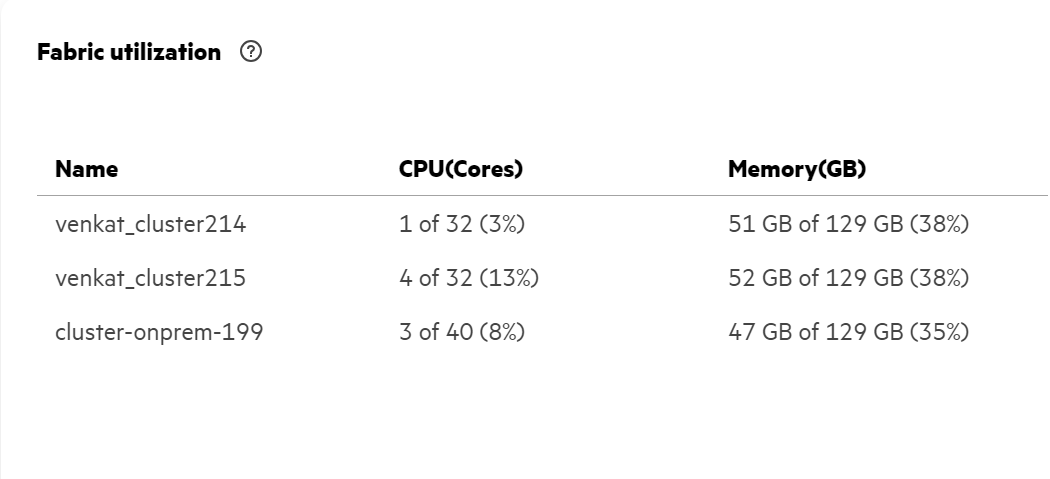Click the 51 GB of 129 GB memory value
This screenshot has width=1050, height=479.
pos(816,224)
